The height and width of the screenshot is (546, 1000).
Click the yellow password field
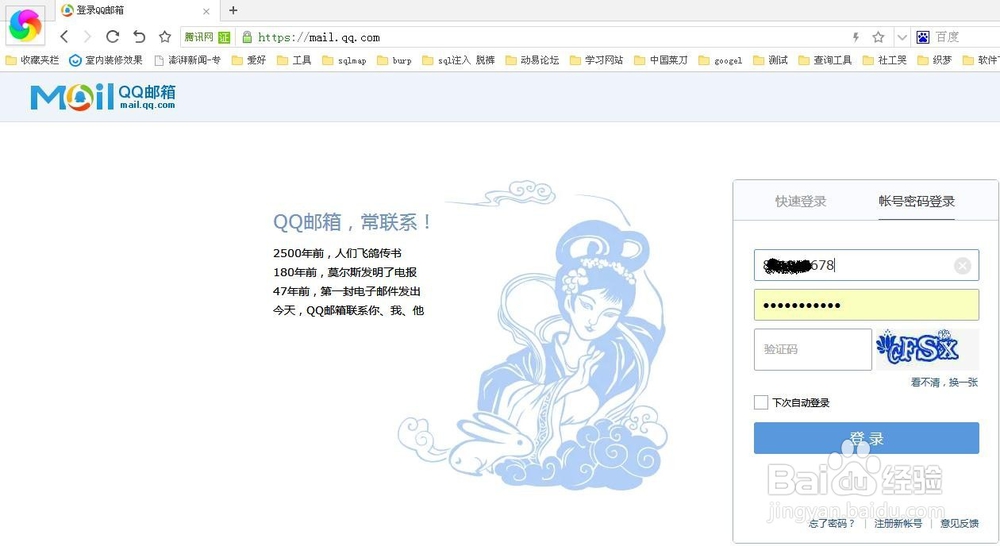click(x=866, y=305)
